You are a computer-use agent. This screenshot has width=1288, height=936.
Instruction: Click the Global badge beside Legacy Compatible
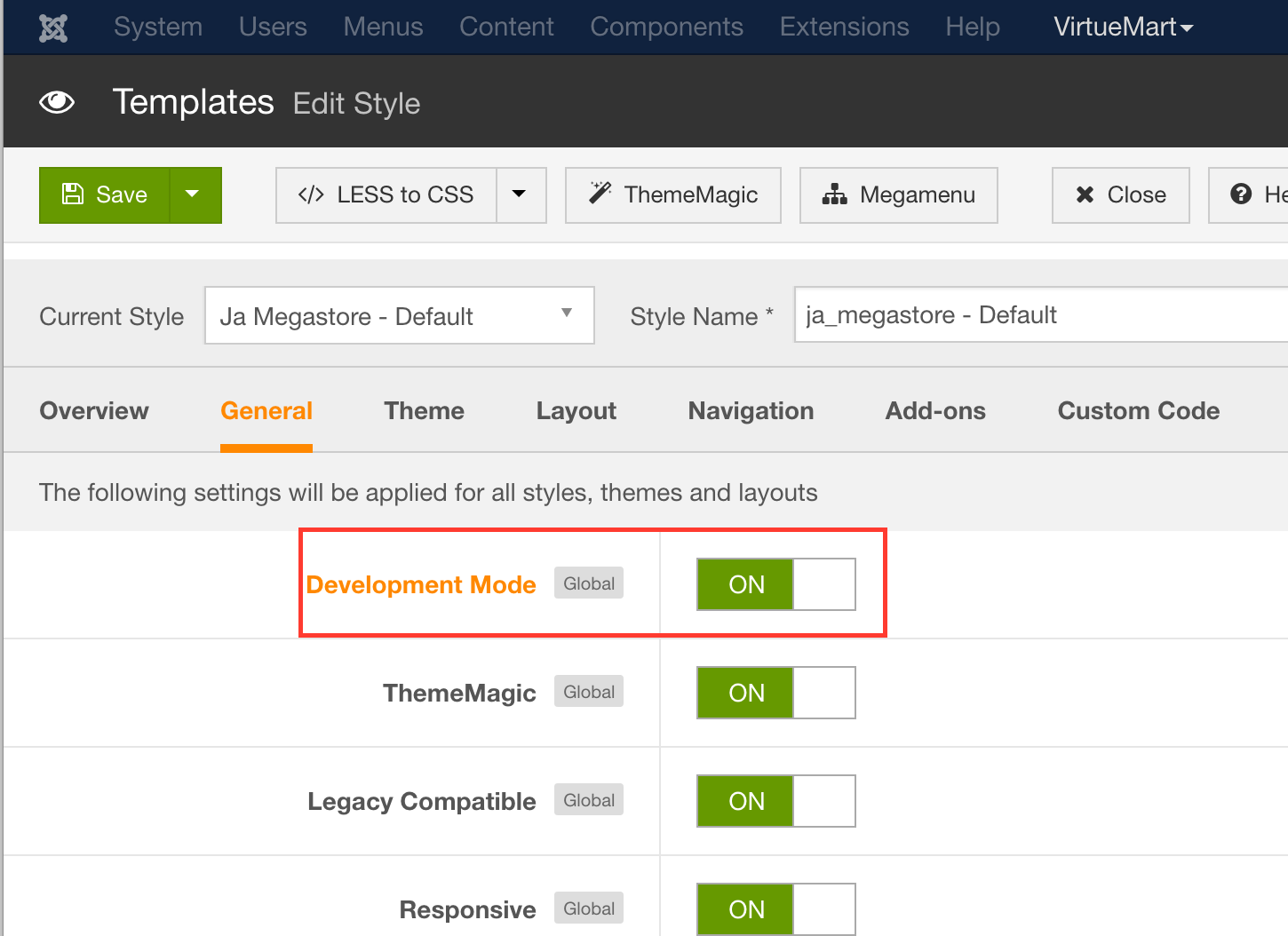click(589, 800)
